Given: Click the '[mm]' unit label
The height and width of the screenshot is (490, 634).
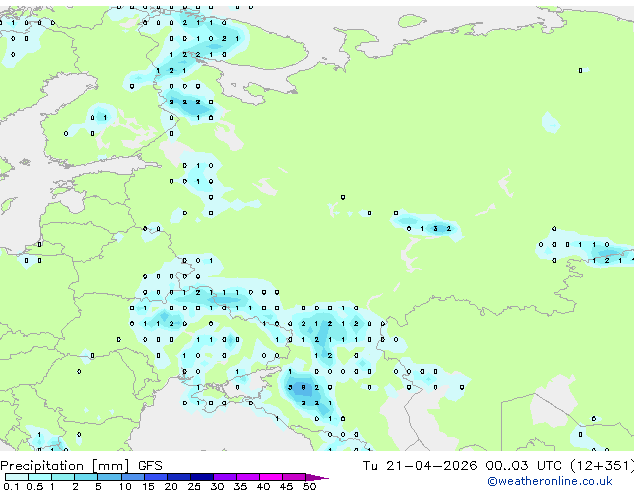Looking at the screenshot, I should coord(110,466).
